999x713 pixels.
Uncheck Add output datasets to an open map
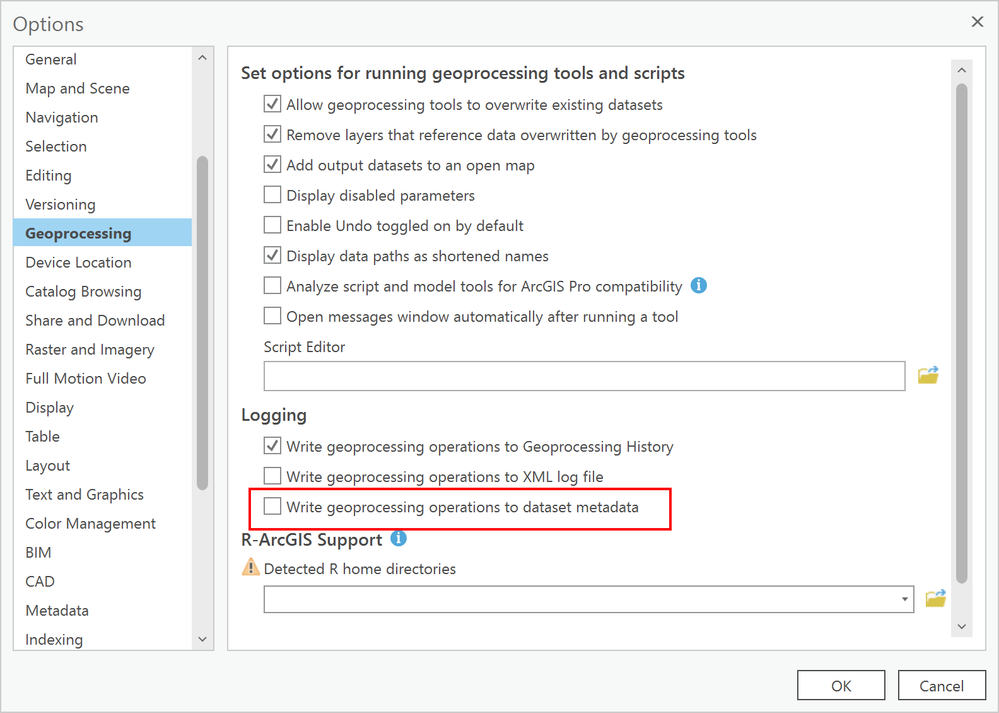272,165
